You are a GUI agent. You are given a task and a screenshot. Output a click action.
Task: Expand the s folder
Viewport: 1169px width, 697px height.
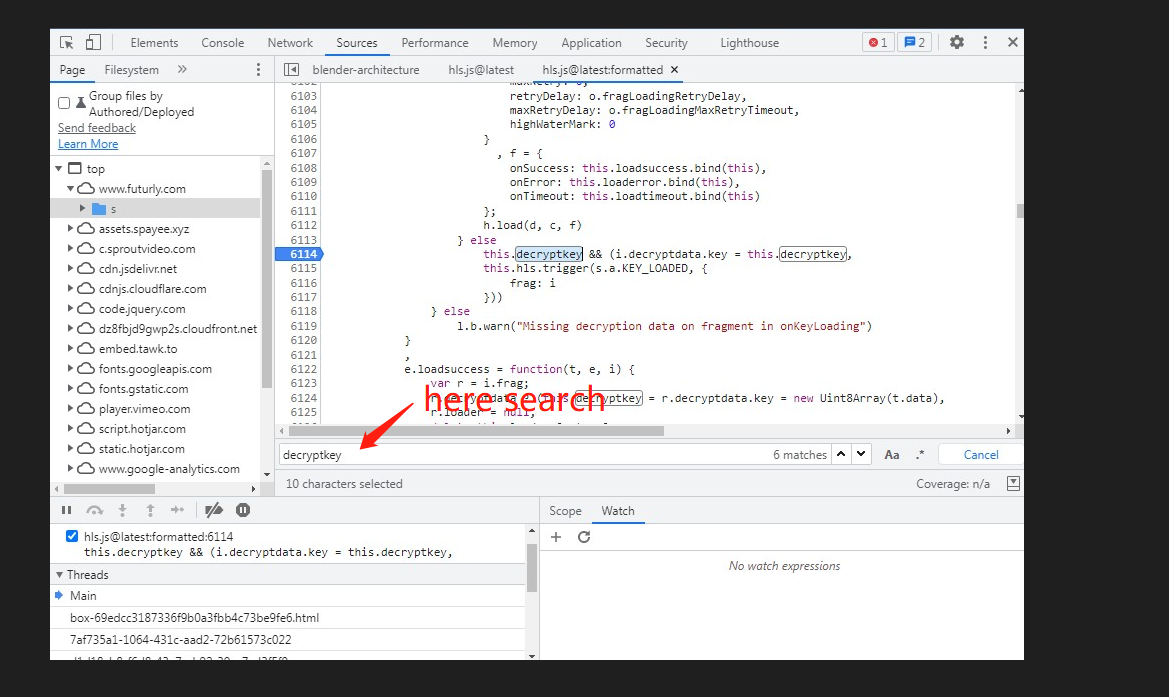pyautogui.click(x=83, y=209)
